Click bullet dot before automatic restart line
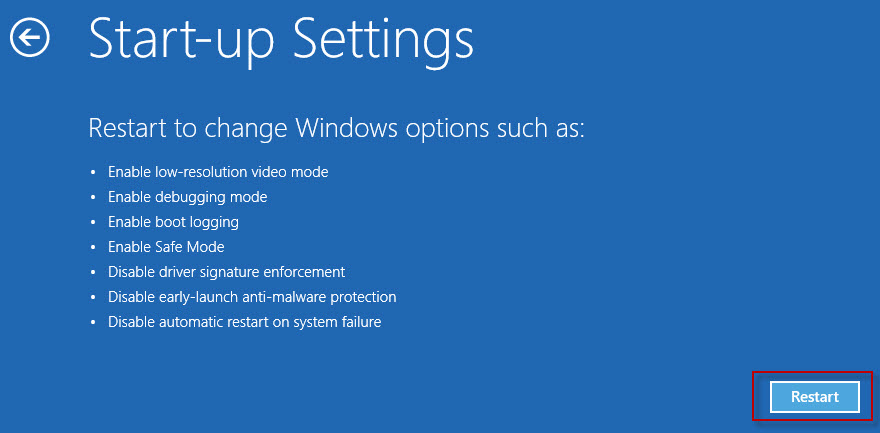 pos(93,323)
